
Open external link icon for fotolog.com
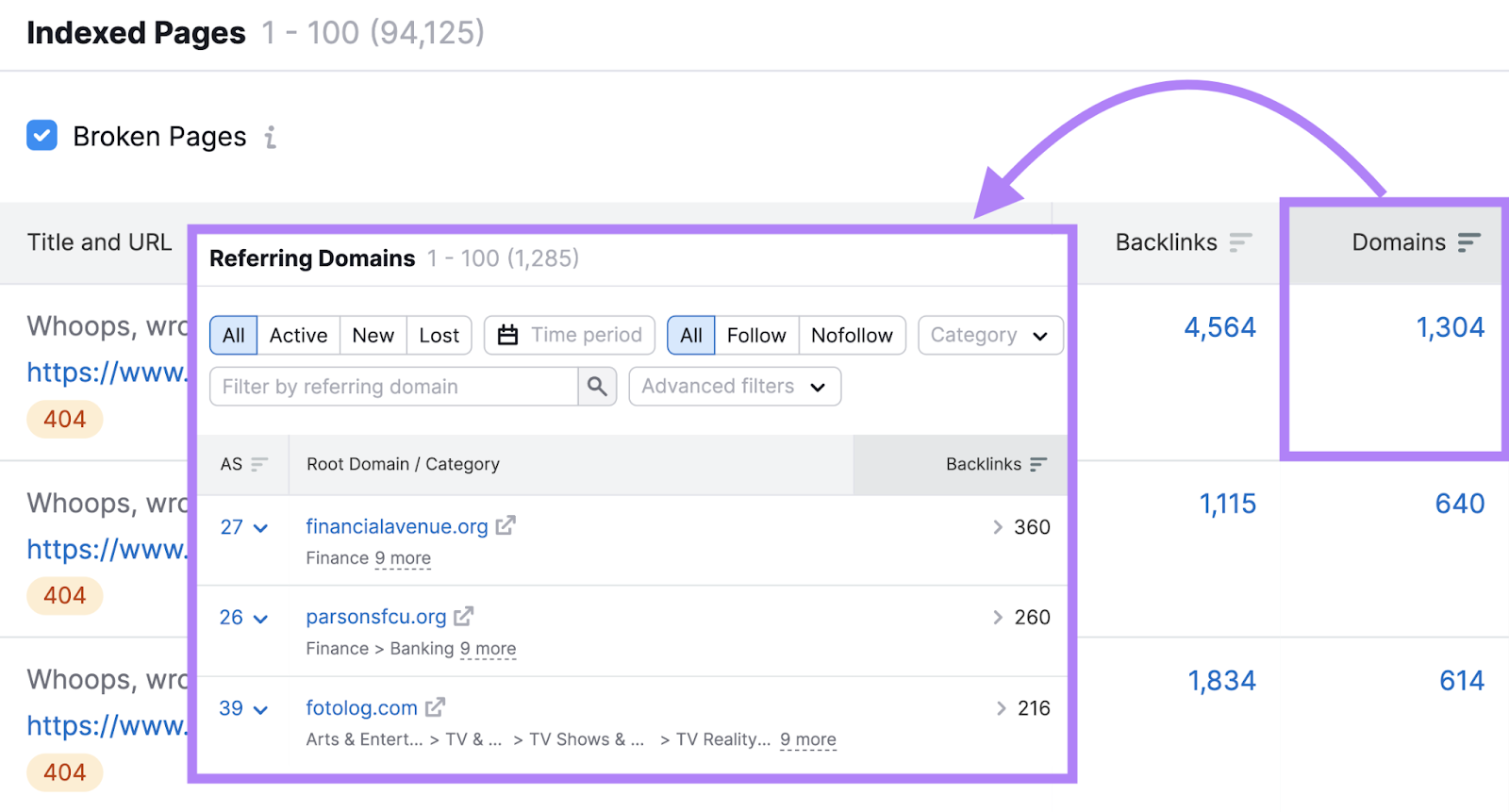coord(435,707)
